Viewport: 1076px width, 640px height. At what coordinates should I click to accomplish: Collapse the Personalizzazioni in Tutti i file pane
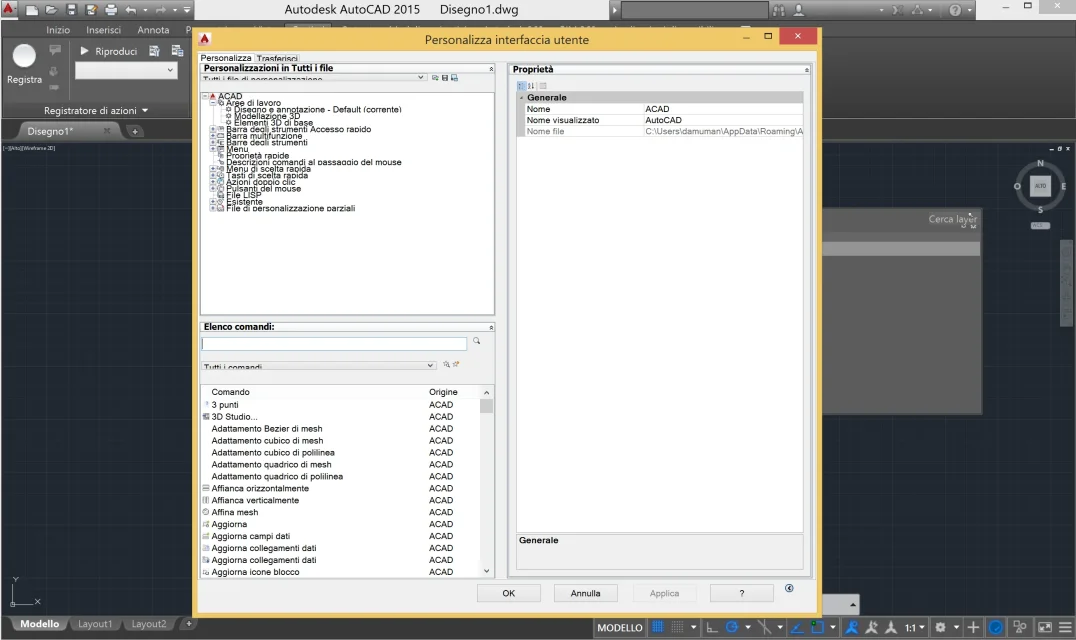pyautogui.click(x=491, y=69)
